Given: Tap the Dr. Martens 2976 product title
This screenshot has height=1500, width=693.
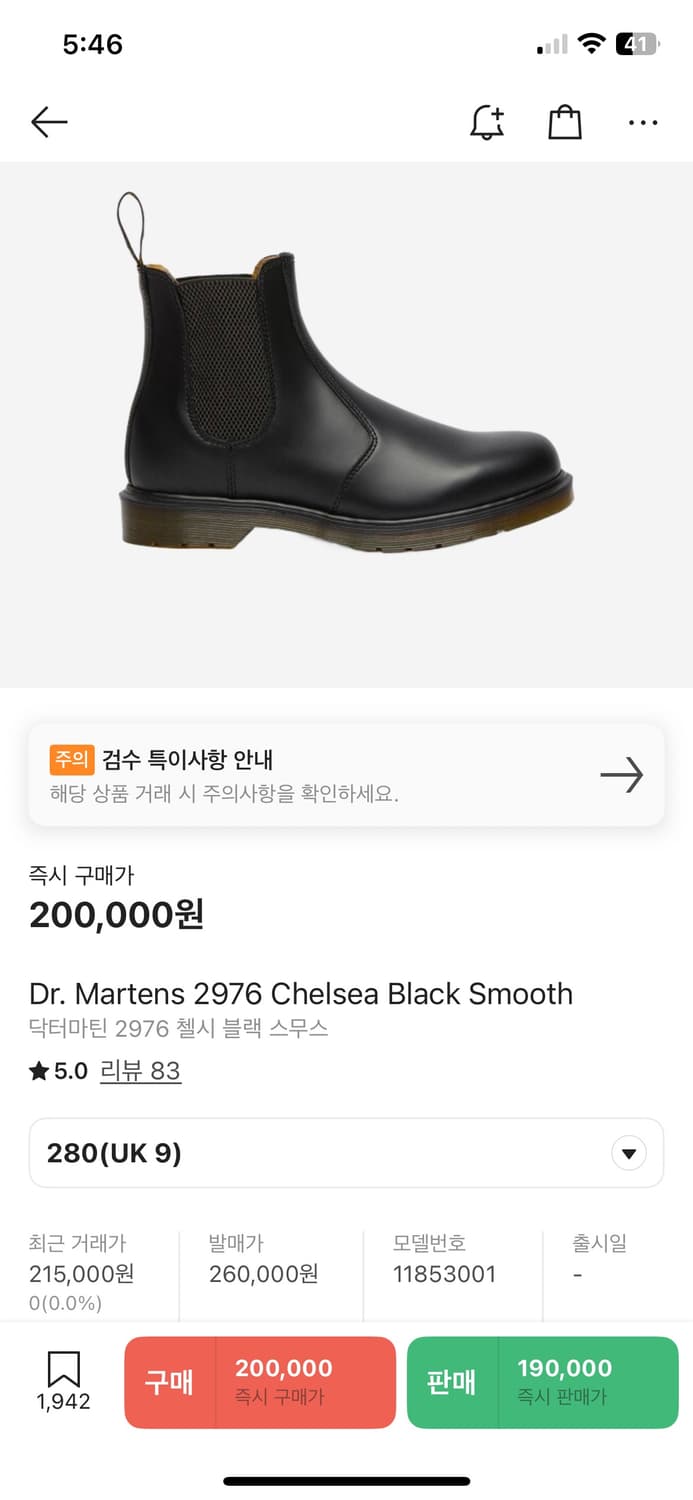Looking at the screenshot, I should pos(300,994).
